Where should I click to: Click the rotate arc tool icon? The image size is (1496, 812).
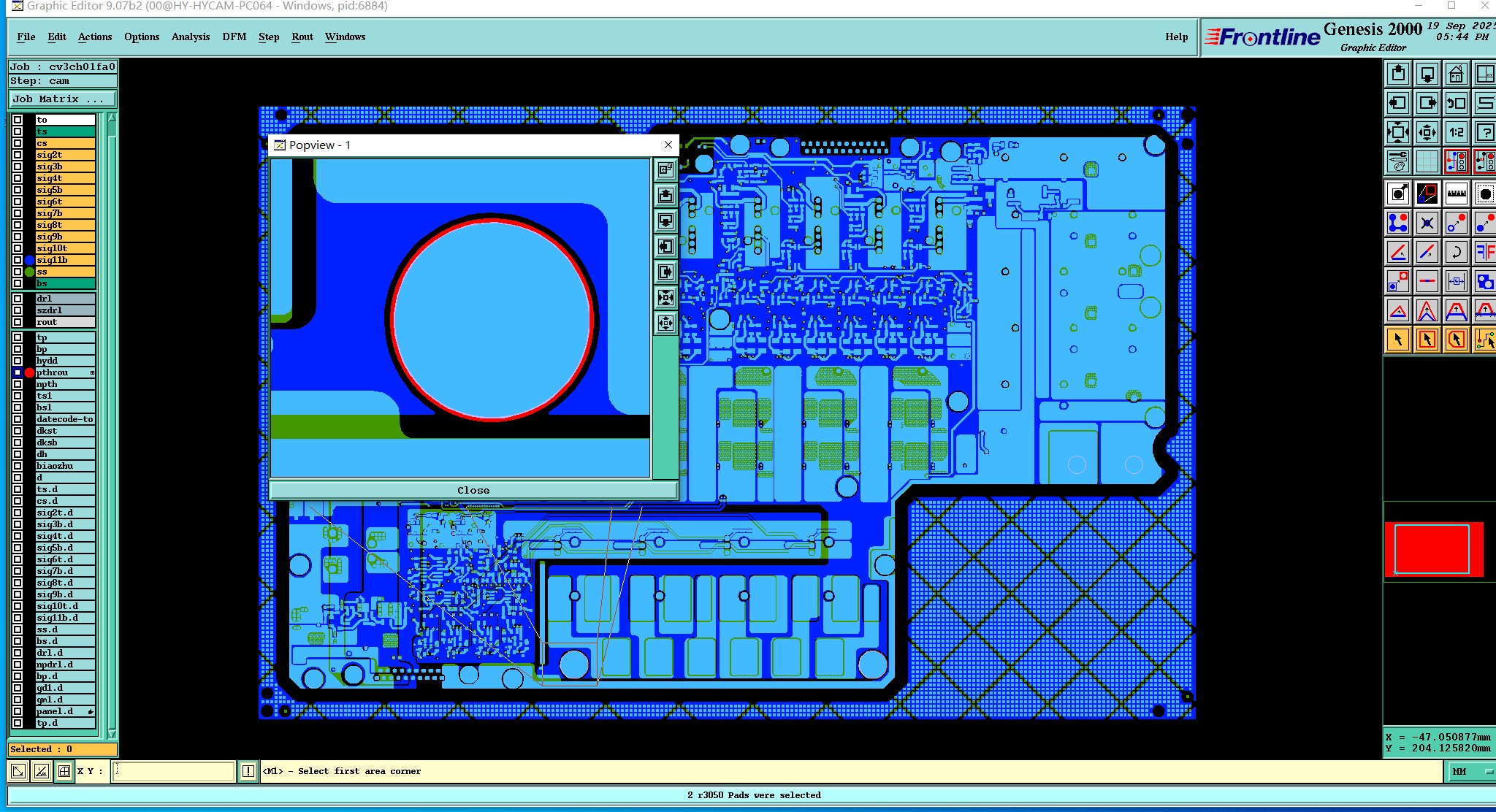(1456, 253)
